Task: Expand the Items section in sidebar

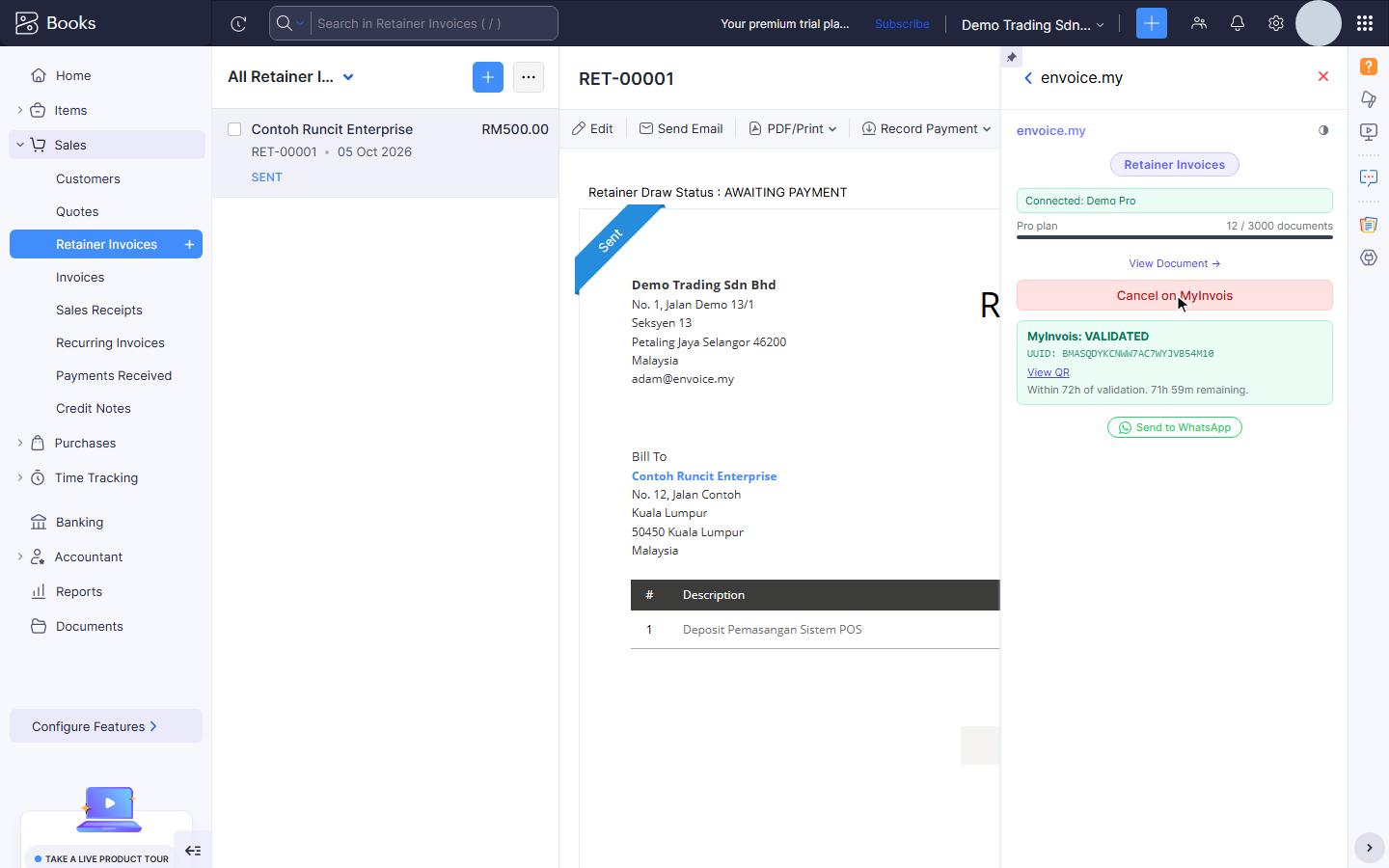Action: [x=20, y=111]
